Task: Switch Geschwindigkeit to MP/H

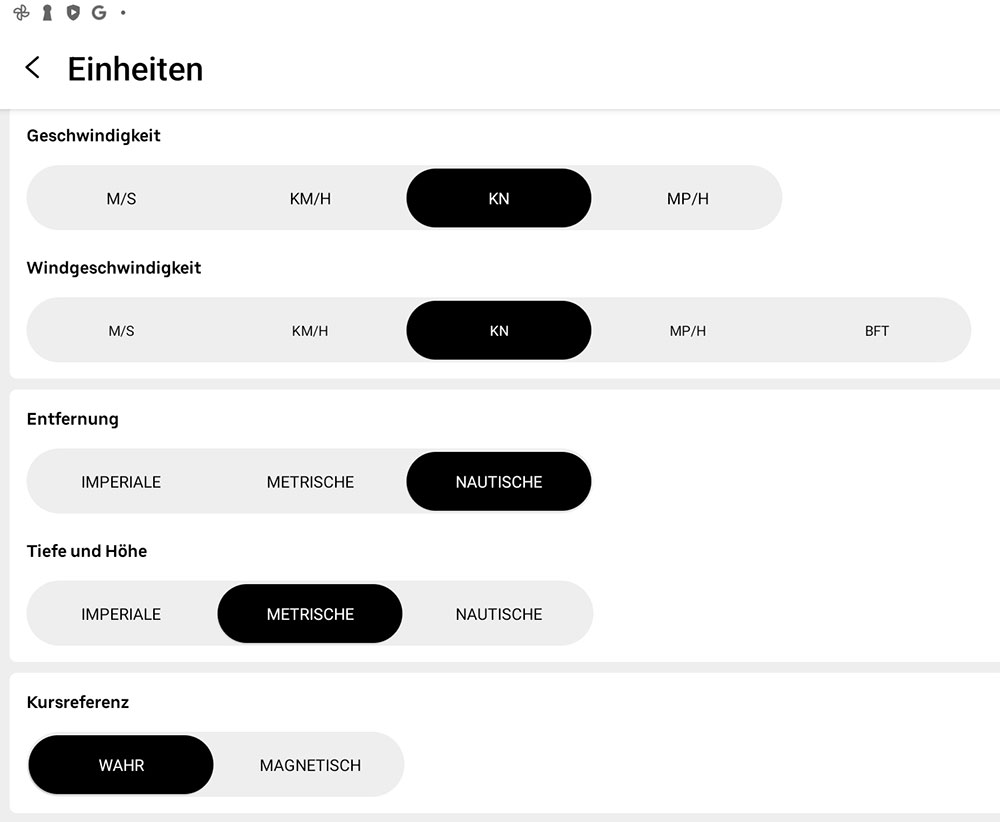Action: pos(687,198)
